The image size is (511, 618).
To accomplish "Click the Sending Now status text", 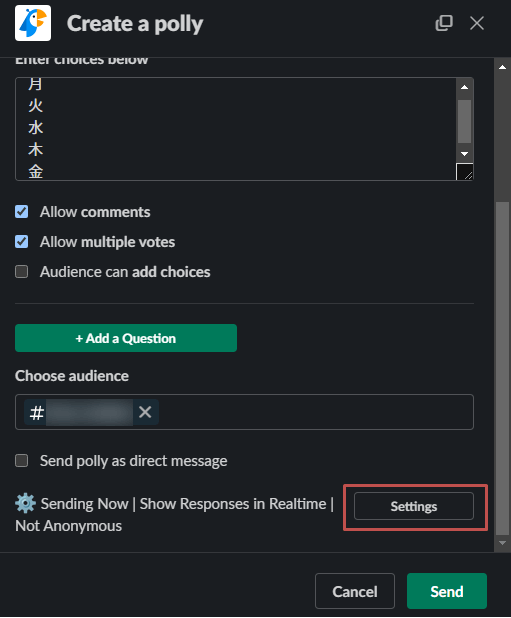I will click(85, 504).
